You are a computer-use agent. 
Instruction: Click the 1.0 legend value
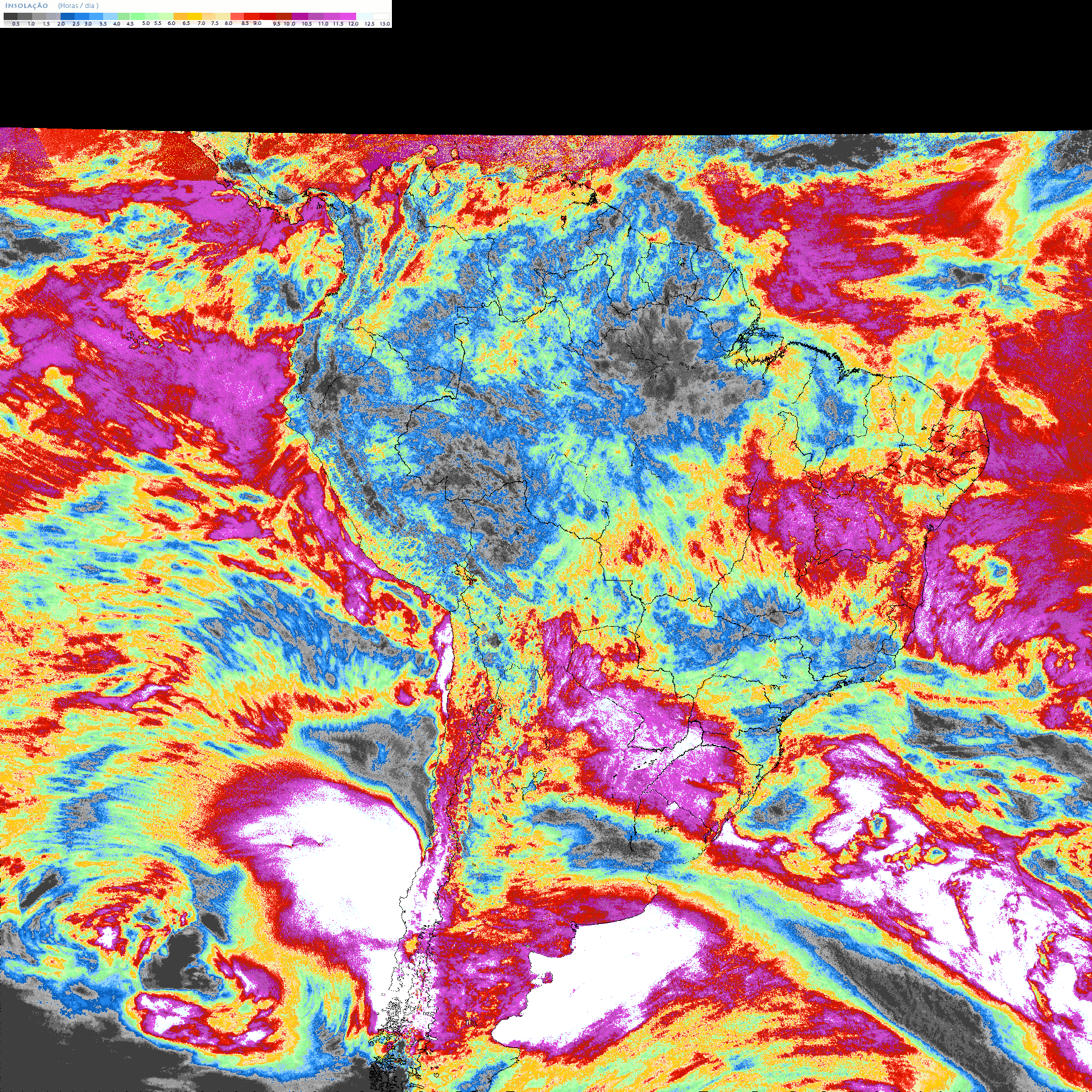(31, 24)
